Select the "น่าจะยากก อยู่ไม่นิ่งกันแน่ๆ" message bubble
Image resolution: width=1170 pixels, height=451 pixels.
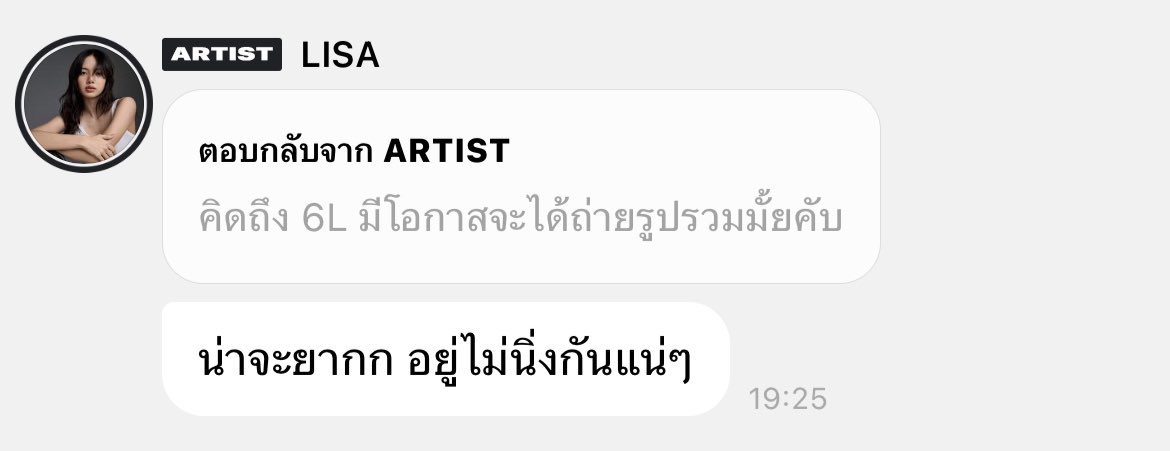[x=445, y=359]
